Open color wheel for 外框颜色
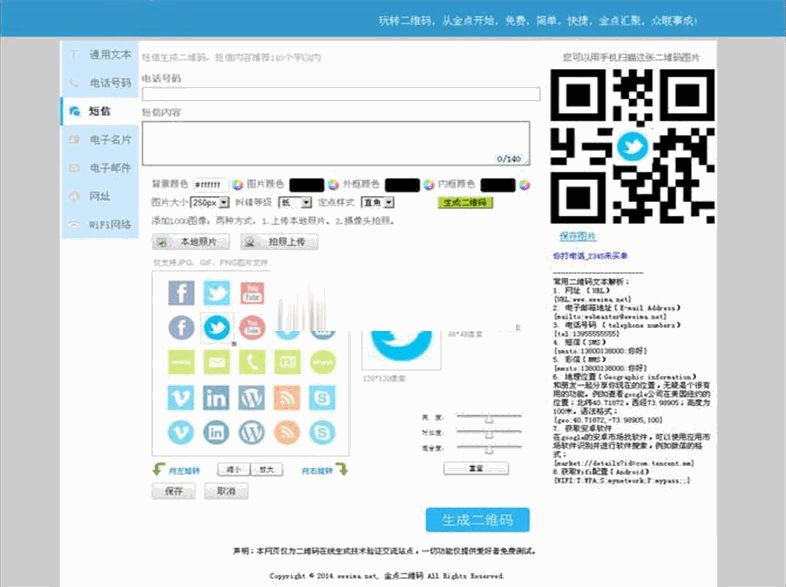Viewport: 786px width, 587px height. click(429, 185)
